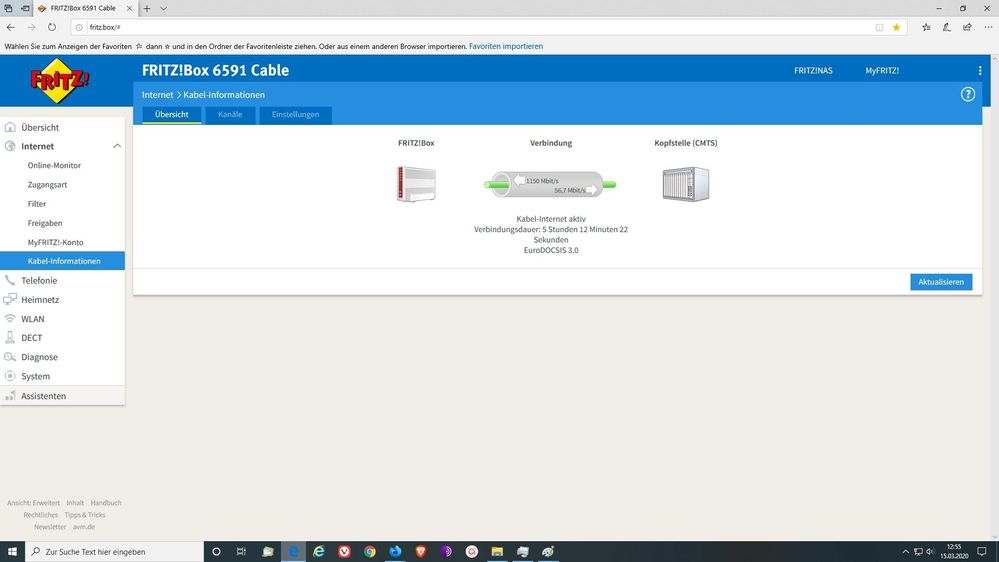Open MyFRITZ! link in header
Image resolution: width=999 pixels, height=562 pixels.
pyautogui.click(x=882, y=71)
